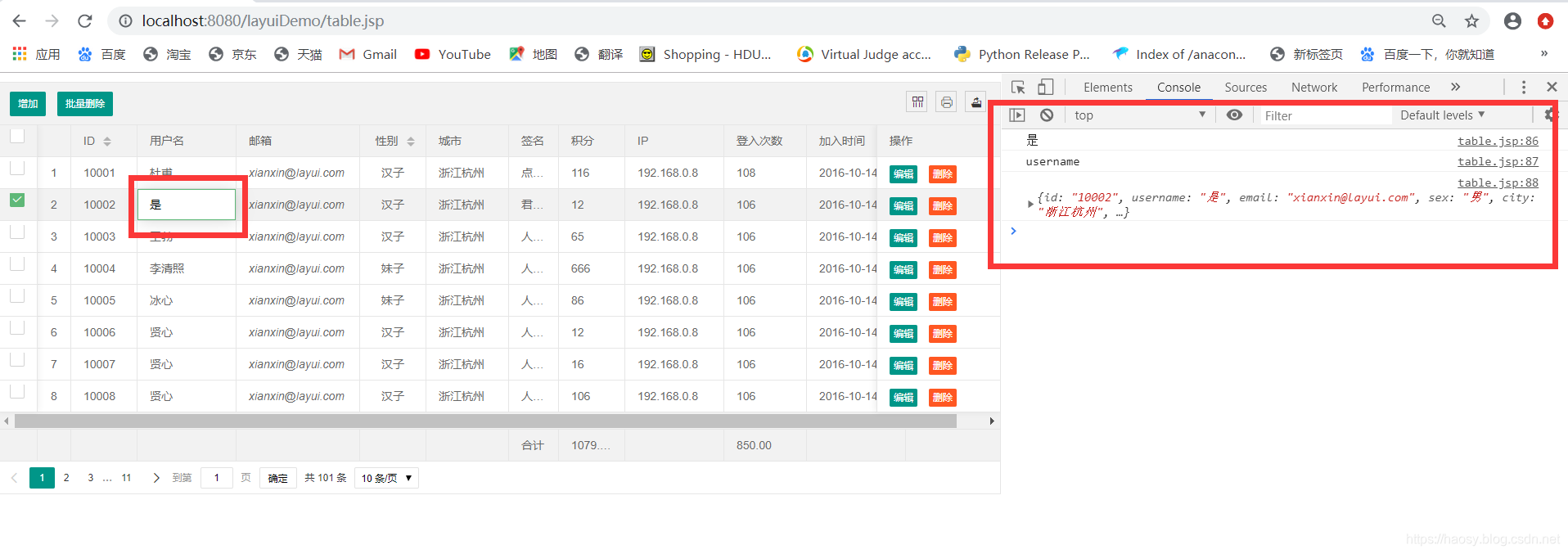The height and width of the screenshot is (554, 1568).
Task: Click the browser address bar
Action: (769, 21)
